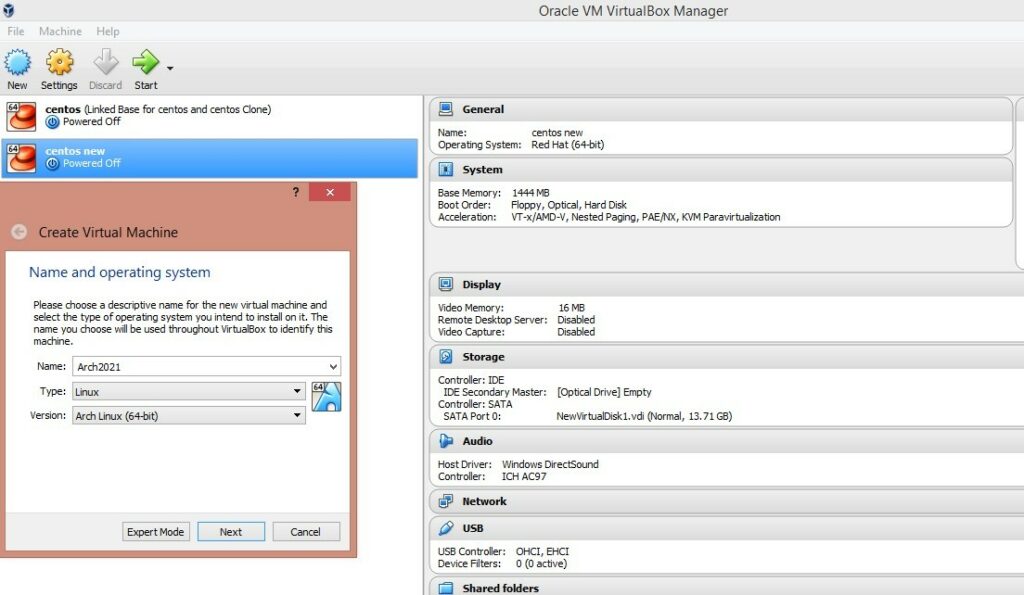Open the System section header
Viewport: 1024px width, 595px height.
pos(720,169)
